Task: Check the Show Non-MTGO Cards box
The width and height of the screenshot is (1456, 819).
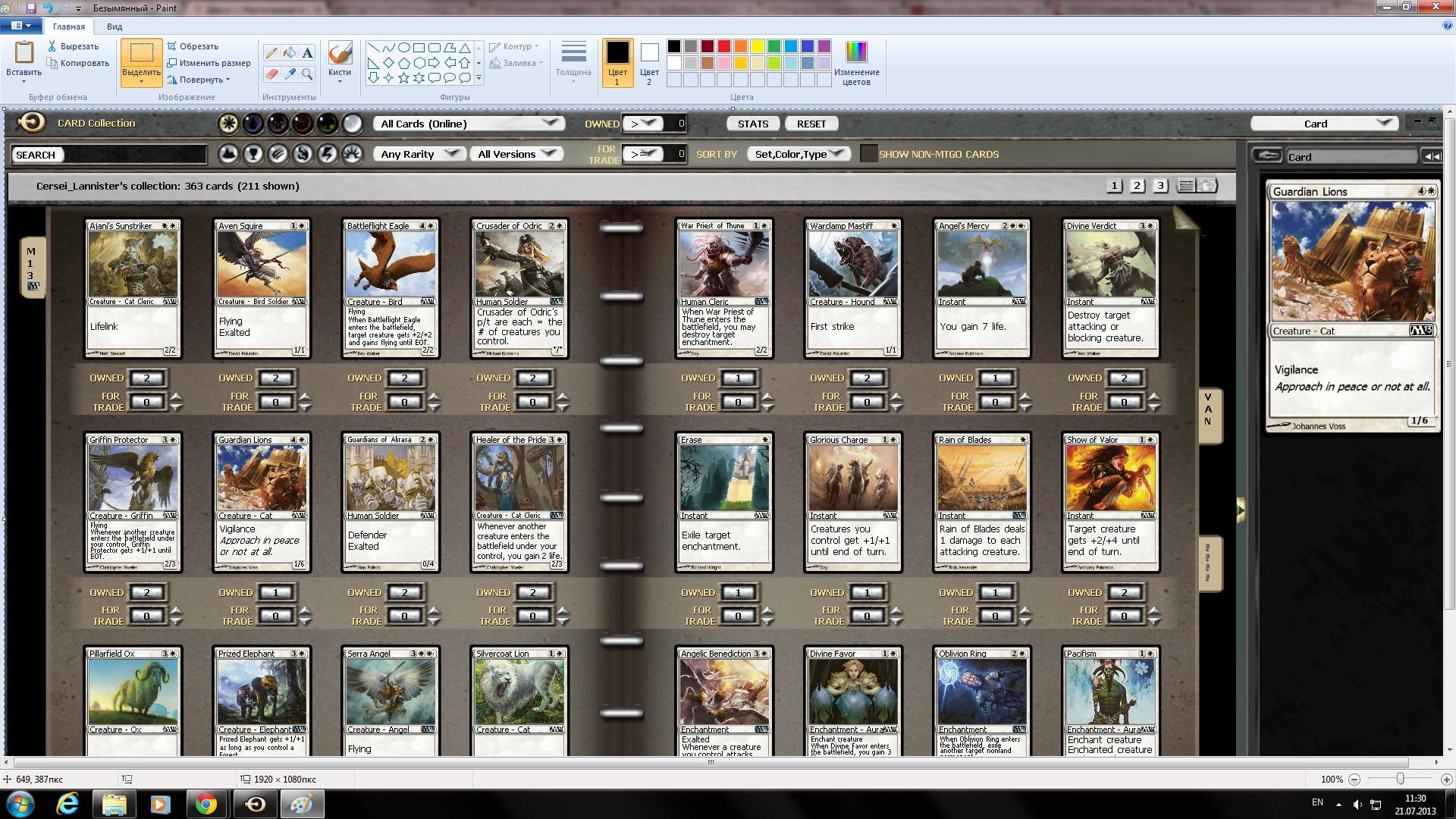Action: click(x=868, y=154)
